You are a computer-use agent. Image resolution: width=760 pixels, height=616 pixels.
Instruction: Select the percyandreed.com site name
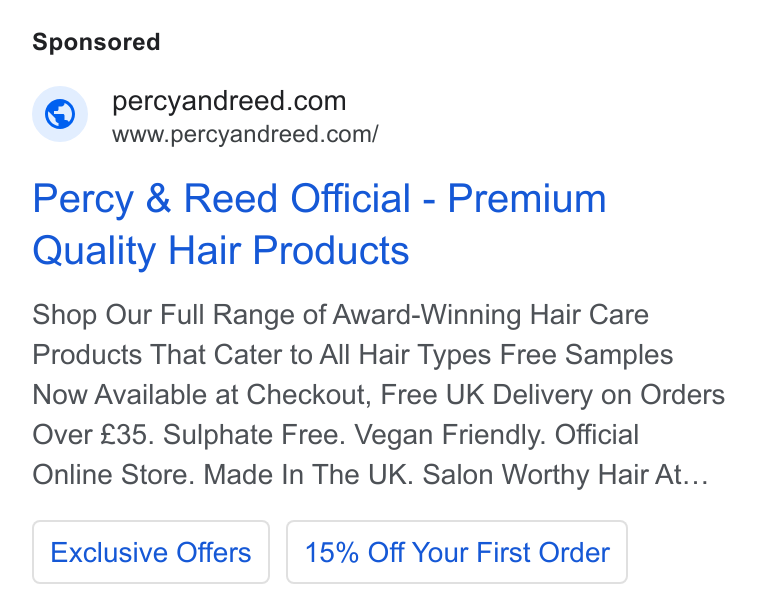click(x=229, y=101)
